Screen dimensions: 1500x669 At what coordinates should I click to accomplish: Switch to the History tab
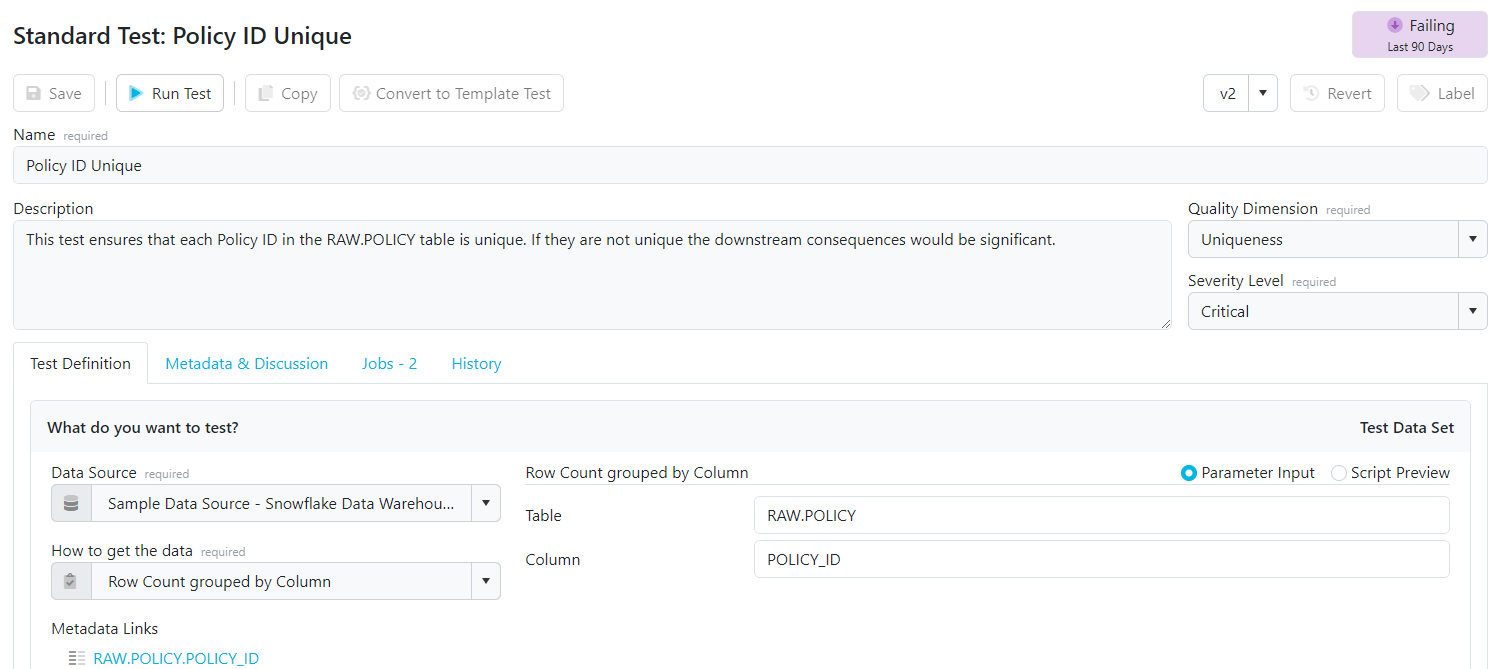[x=476, y=364]
